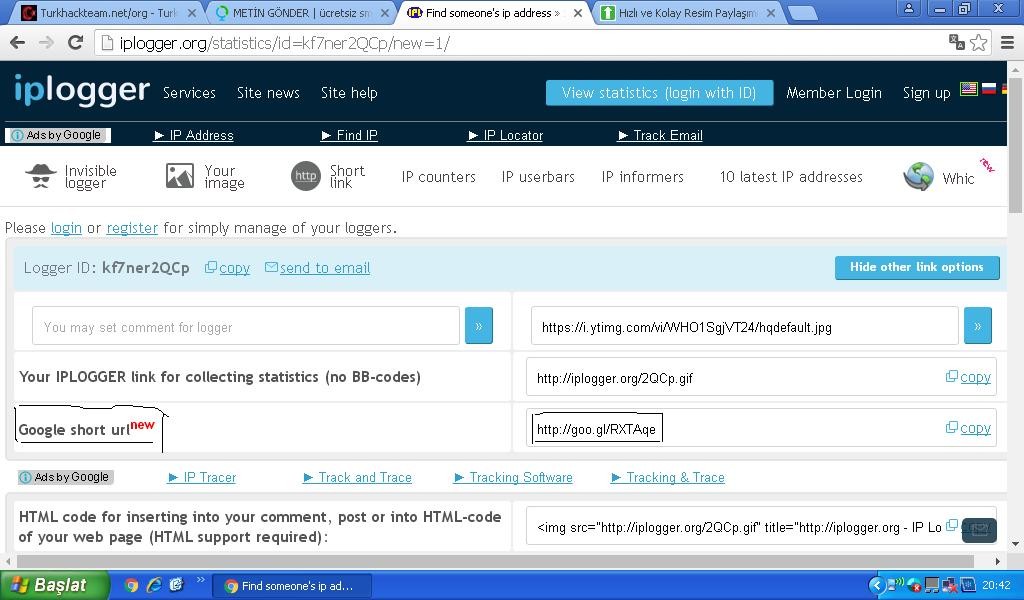
Task: Copy the goo.gl short url
Action: [x=968, y=428]
